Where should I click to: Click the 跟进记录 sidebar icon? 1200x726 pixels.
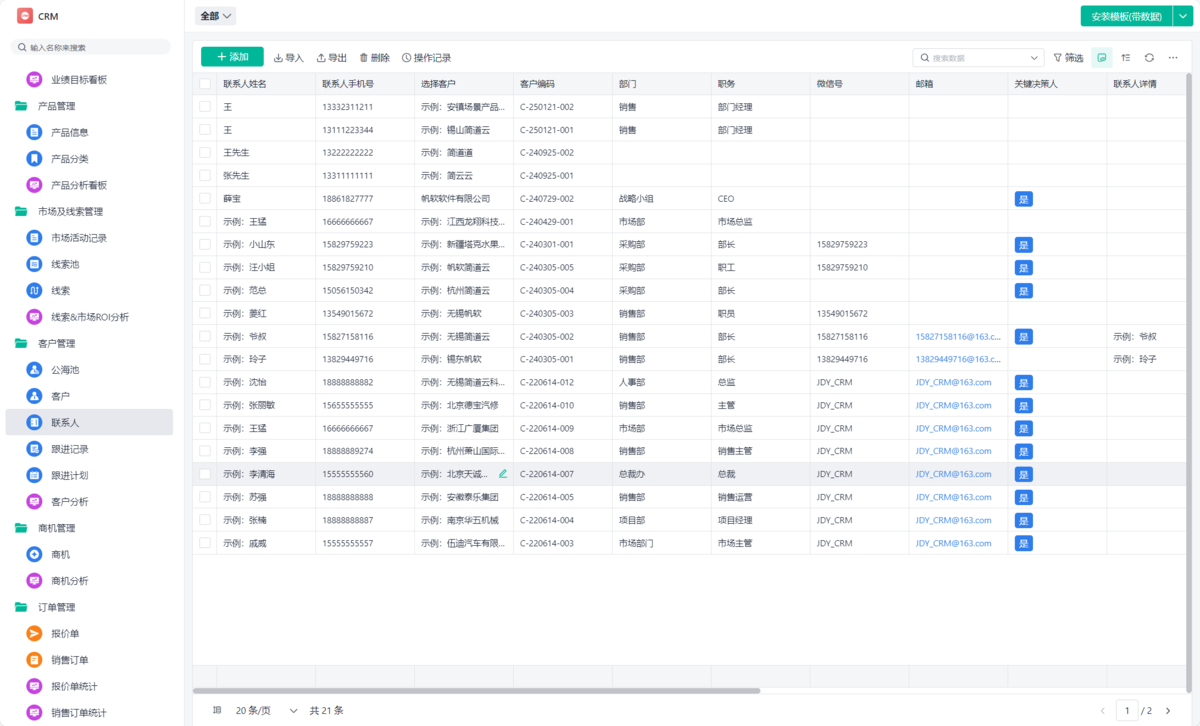point(34,449)
